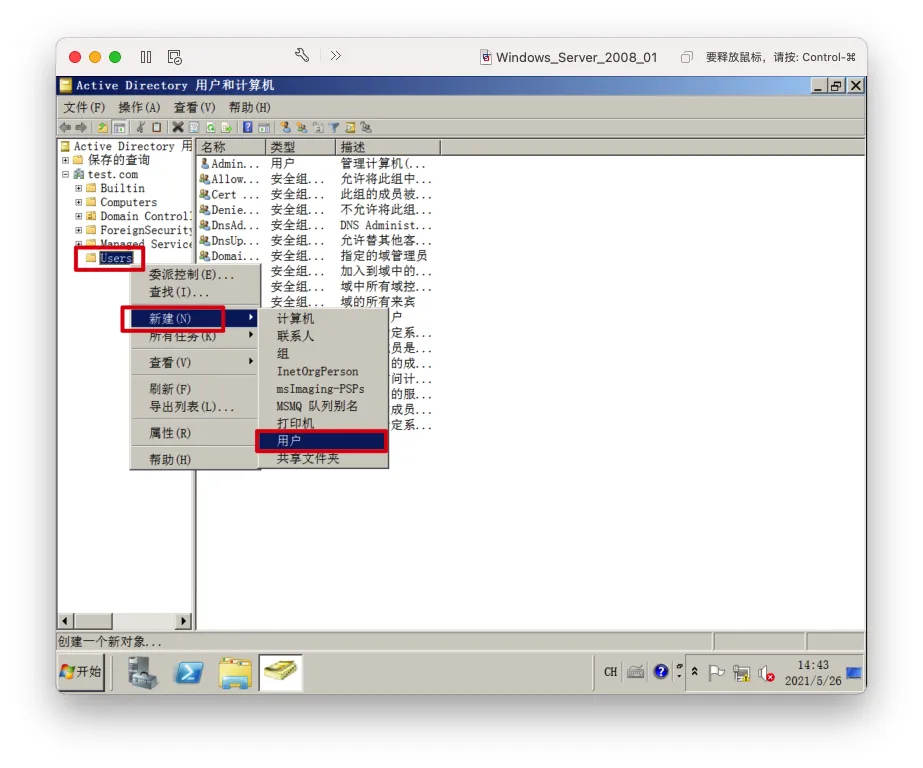Image resolution: width=923 pixels, height=768 pixels.
Task: Click the create new user toolbar icon
Action: click(x=285, y=127)
